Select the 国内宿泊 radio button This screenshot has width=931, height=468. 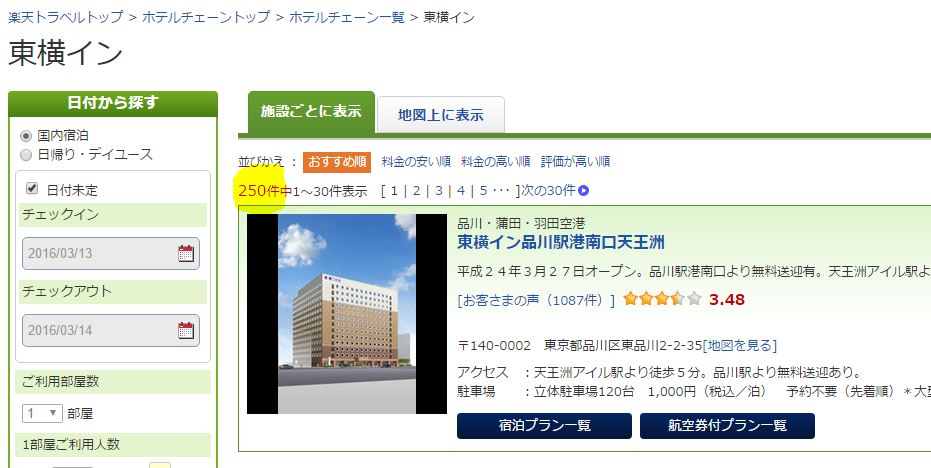click(x=26, y=136)
